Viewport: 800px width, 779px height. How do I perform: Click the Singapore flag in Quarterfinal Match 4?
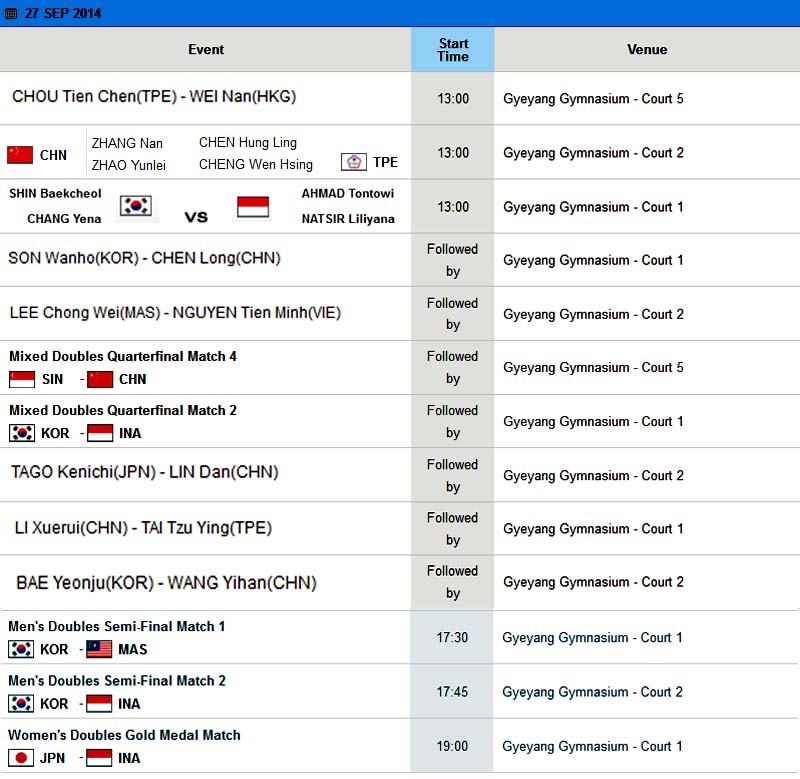22,379
